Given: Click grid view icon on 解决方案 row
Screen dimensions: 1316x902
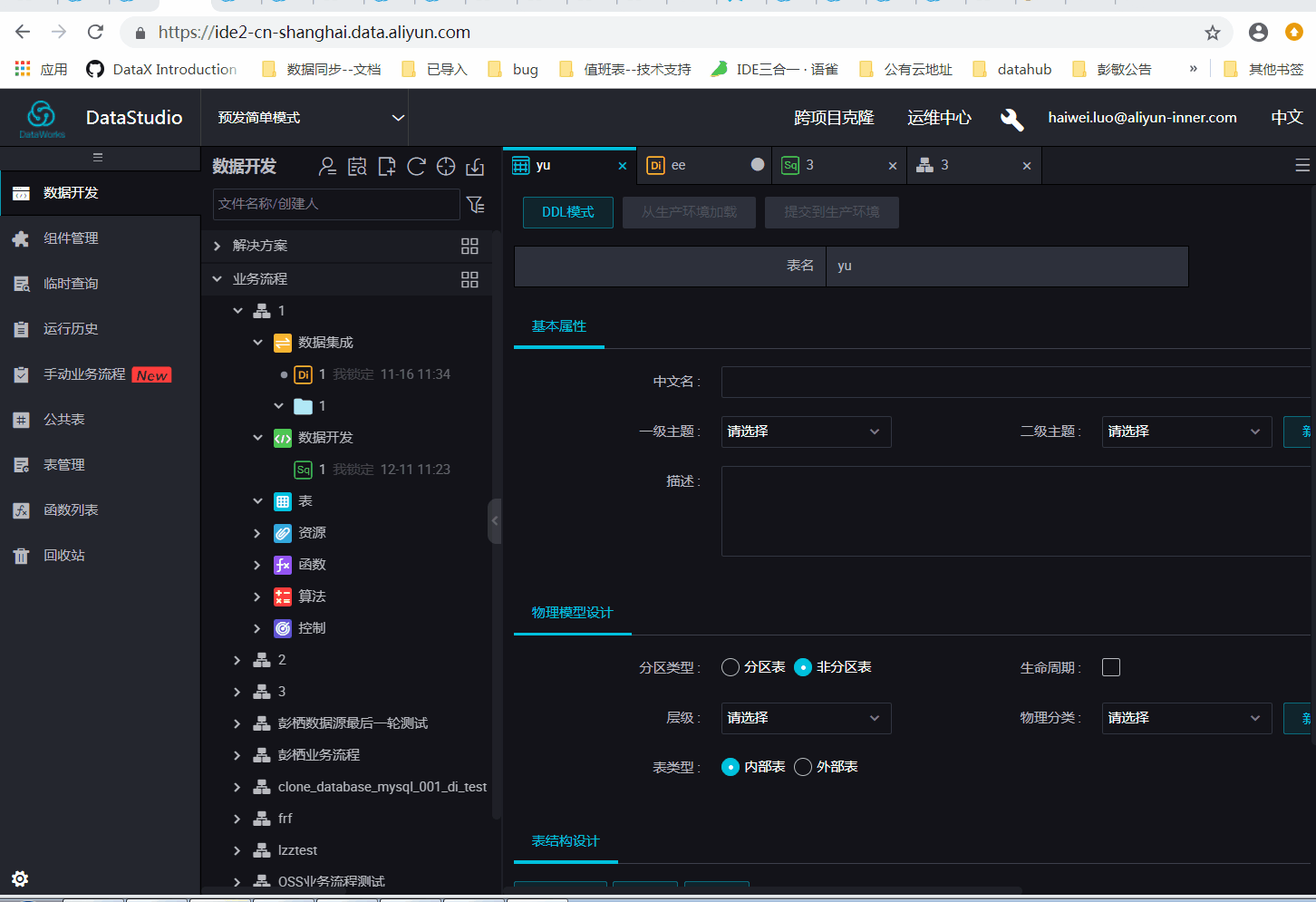Looking at the screenshot, I should [469, 247].
